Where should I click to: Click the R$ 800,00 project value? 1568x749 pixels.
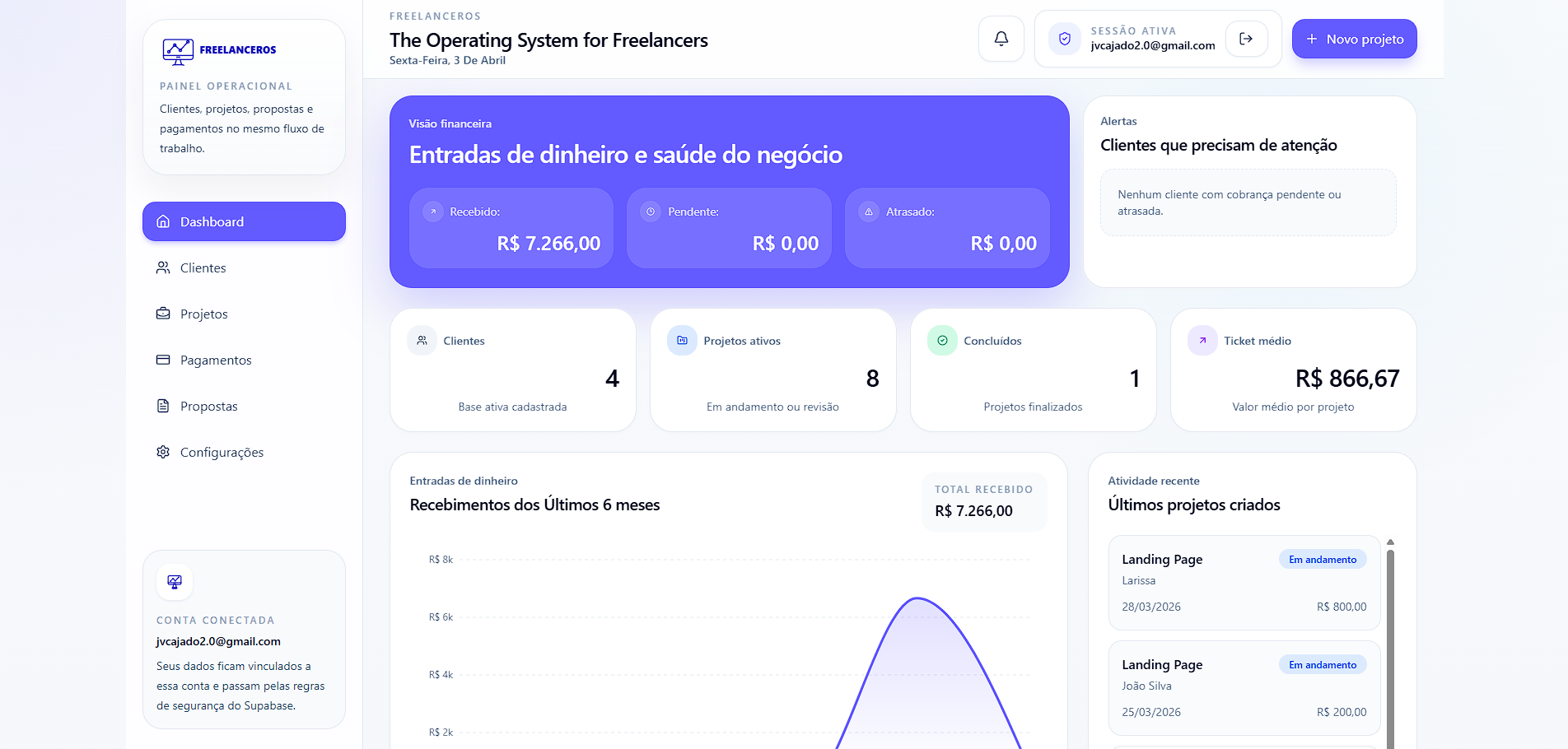point(1342,607)
